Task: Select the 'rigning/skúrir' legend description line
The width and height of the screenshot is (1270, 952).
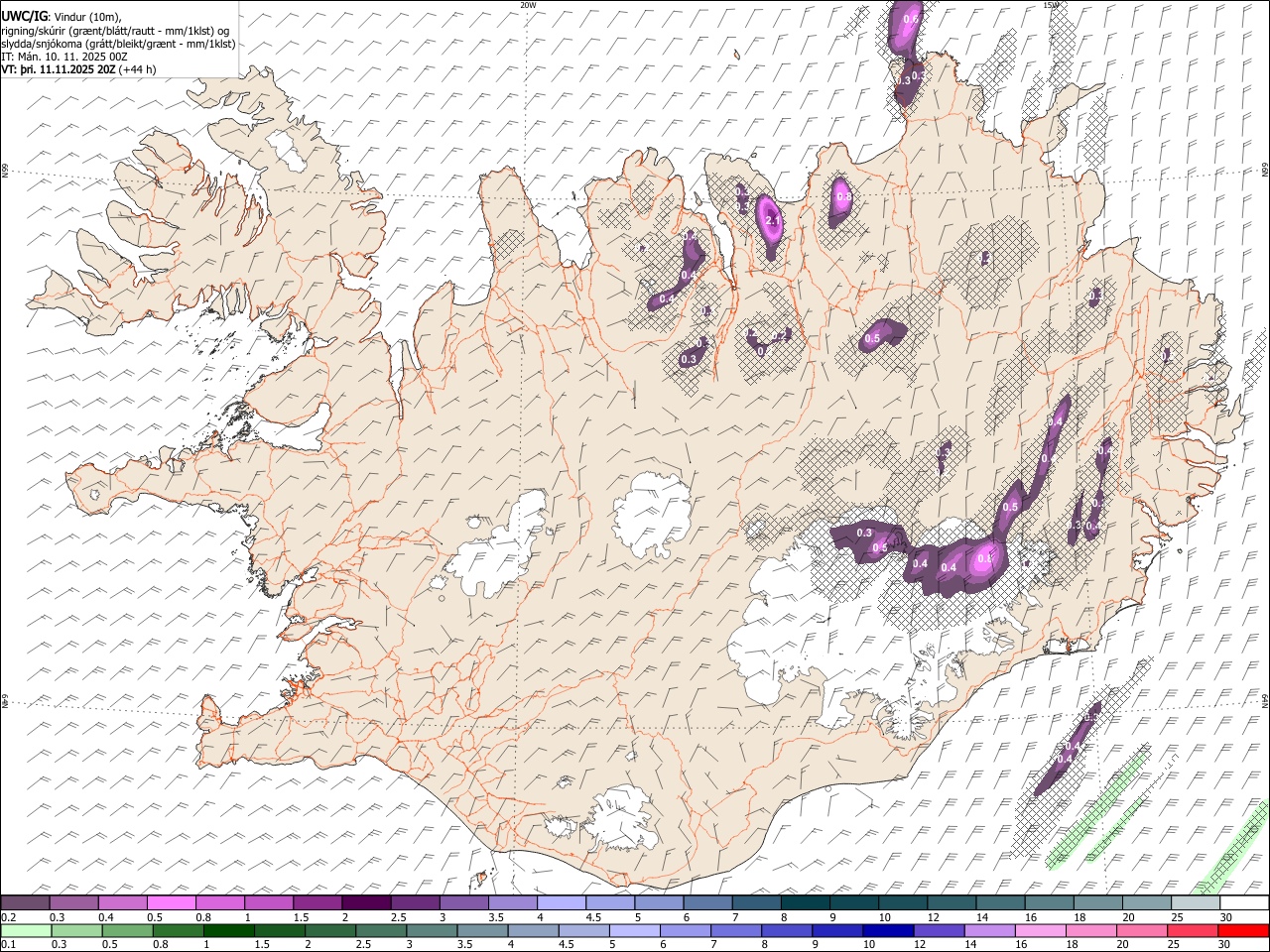Action: pyautogui.click(x=115, y=31)
